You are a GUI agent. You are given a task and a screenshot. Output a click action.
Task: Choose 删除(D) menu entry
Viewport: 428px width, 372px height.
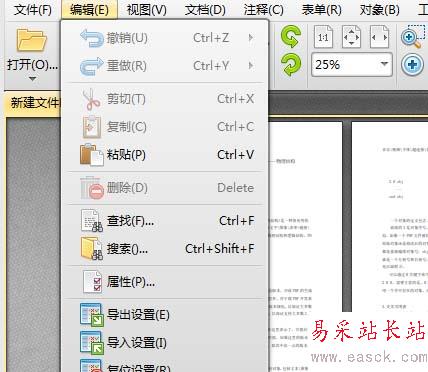click(165, 188)
